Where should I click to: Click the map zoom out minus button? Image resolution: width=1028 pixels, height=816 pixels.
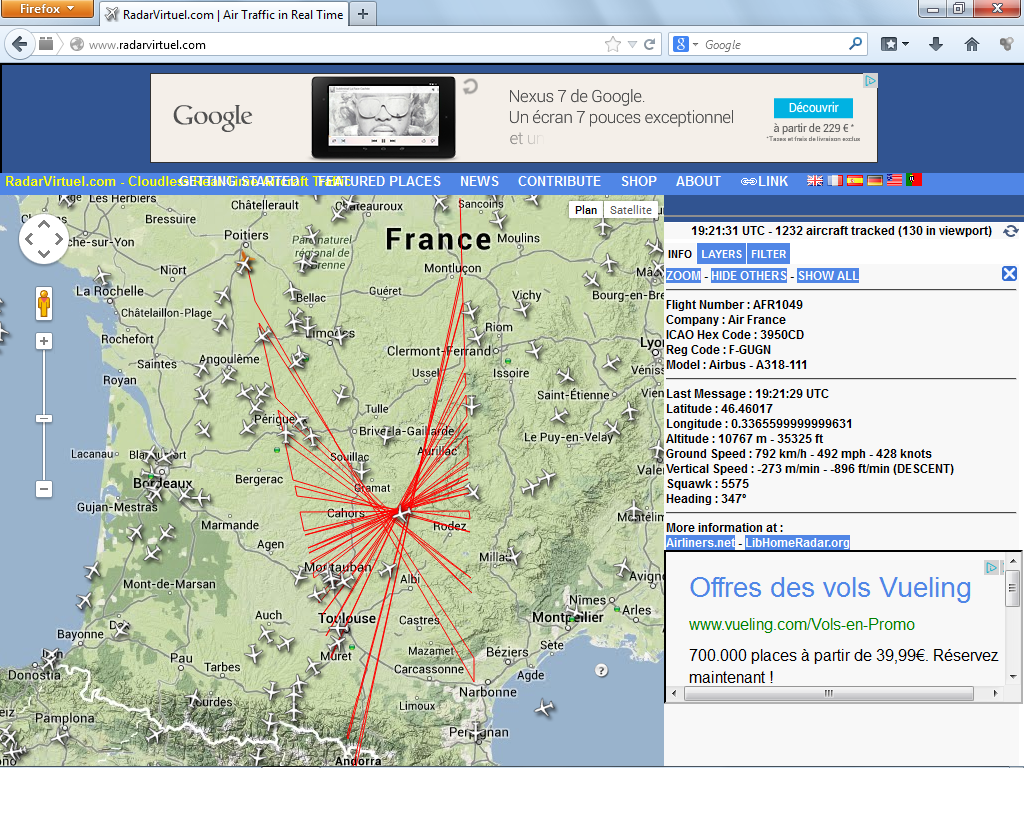(x=44, y=489)
